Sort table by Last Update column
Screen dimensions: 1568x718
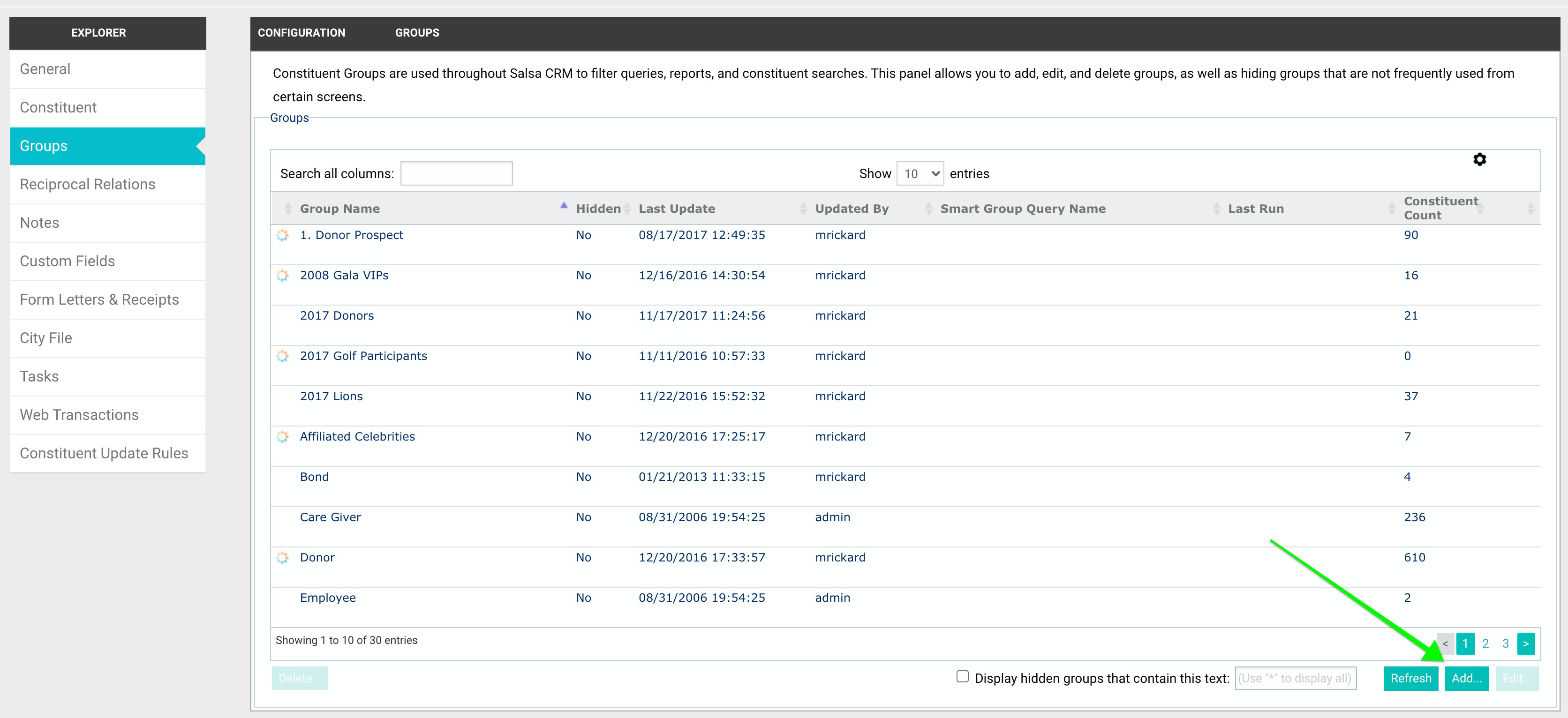point(676,209)
